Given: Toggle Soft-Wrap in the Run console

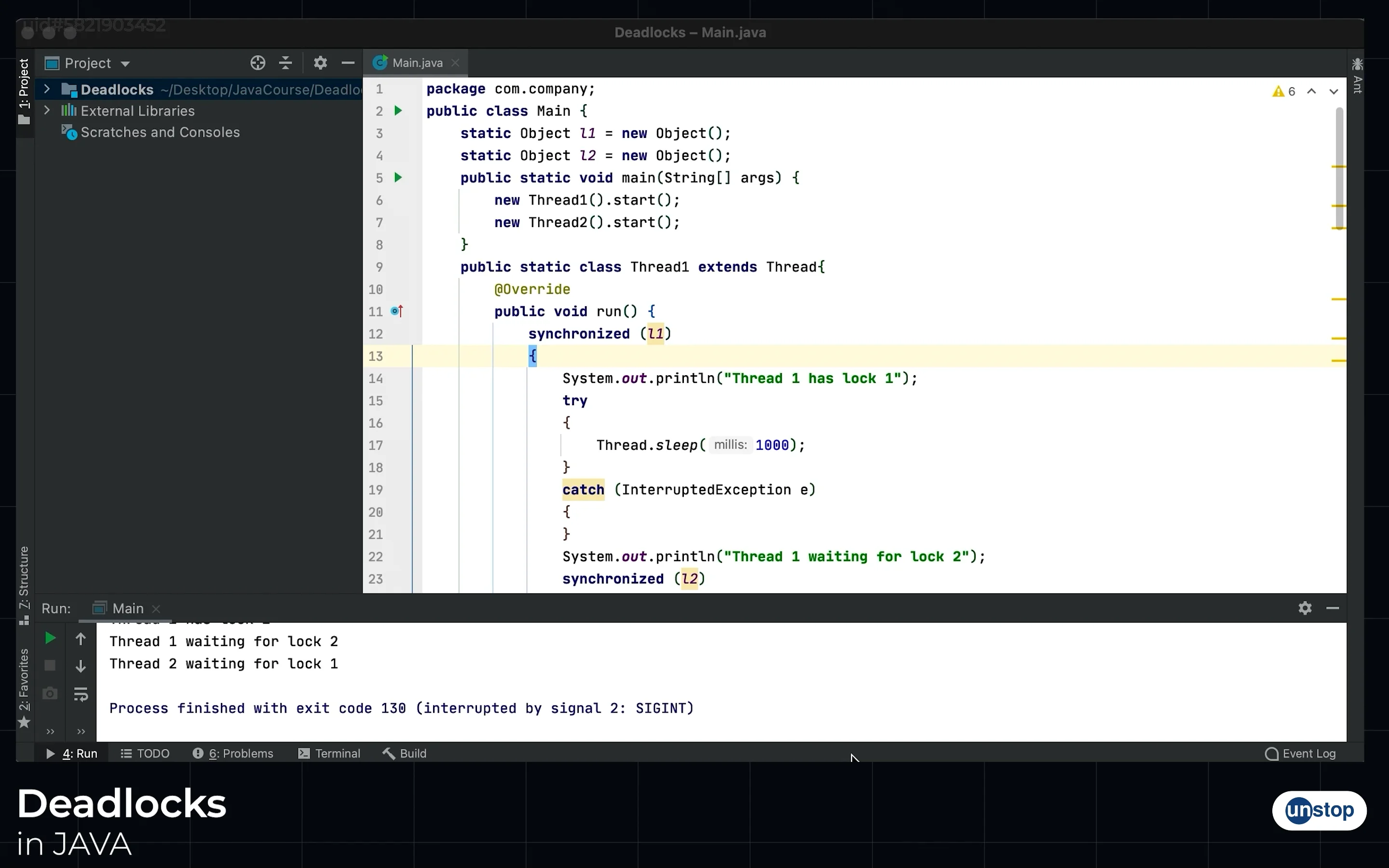Looking at the screenshot, I should pyautogui.click(x=81, y=693).
